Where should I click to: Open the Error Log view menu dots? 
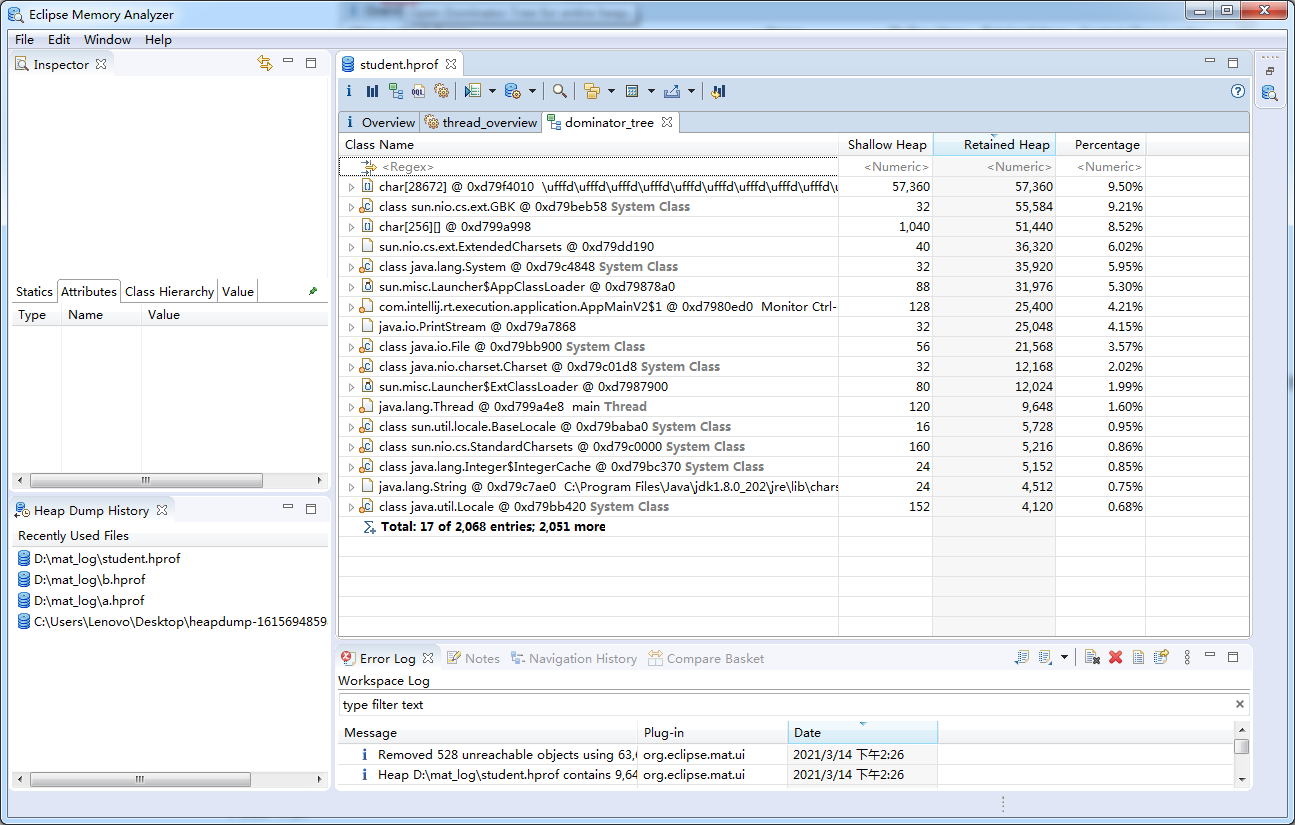pos(1187,657)
